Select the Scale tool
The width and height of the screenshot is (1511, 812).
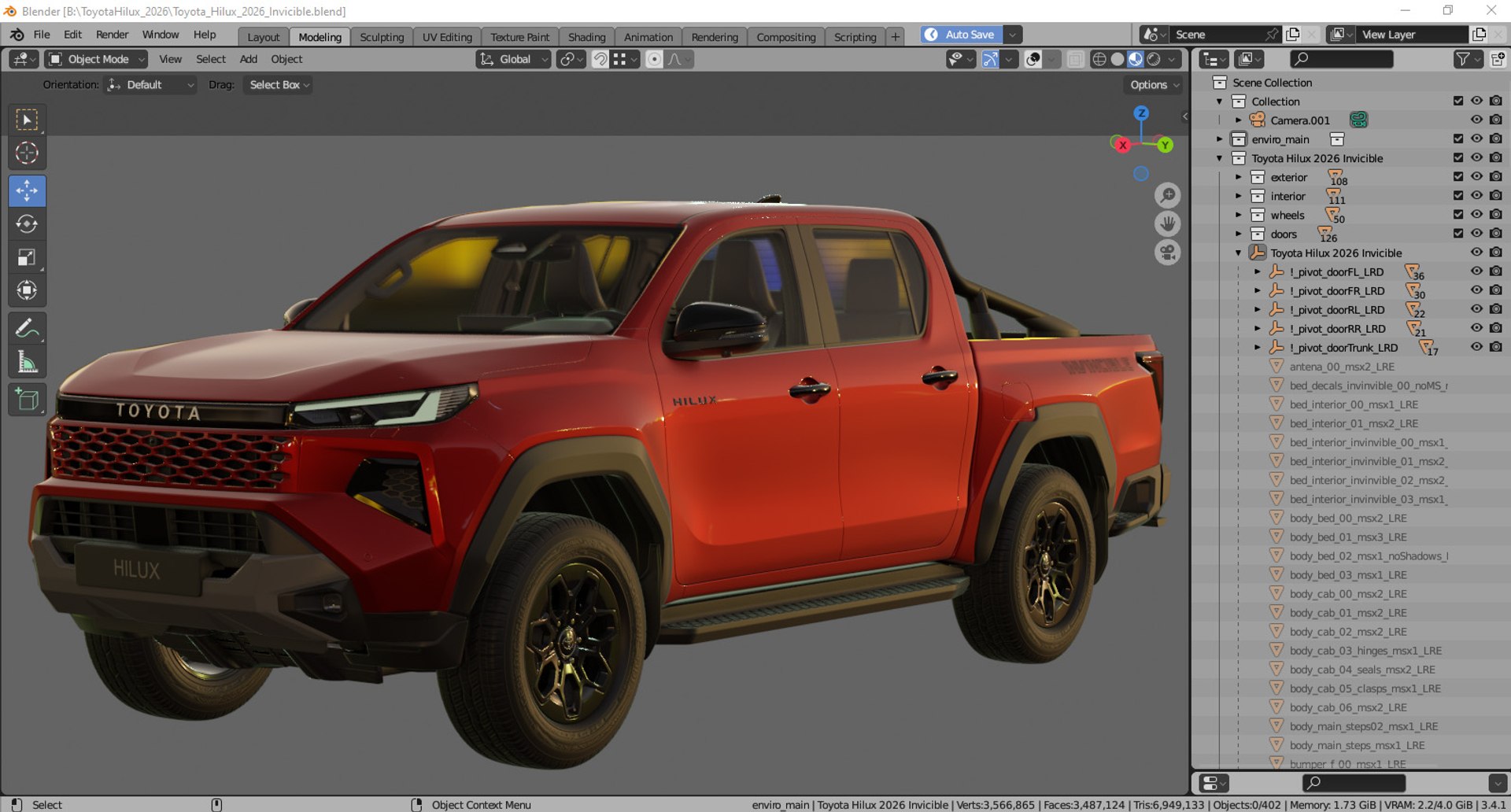pyautogui.click(x=27, y=258)
